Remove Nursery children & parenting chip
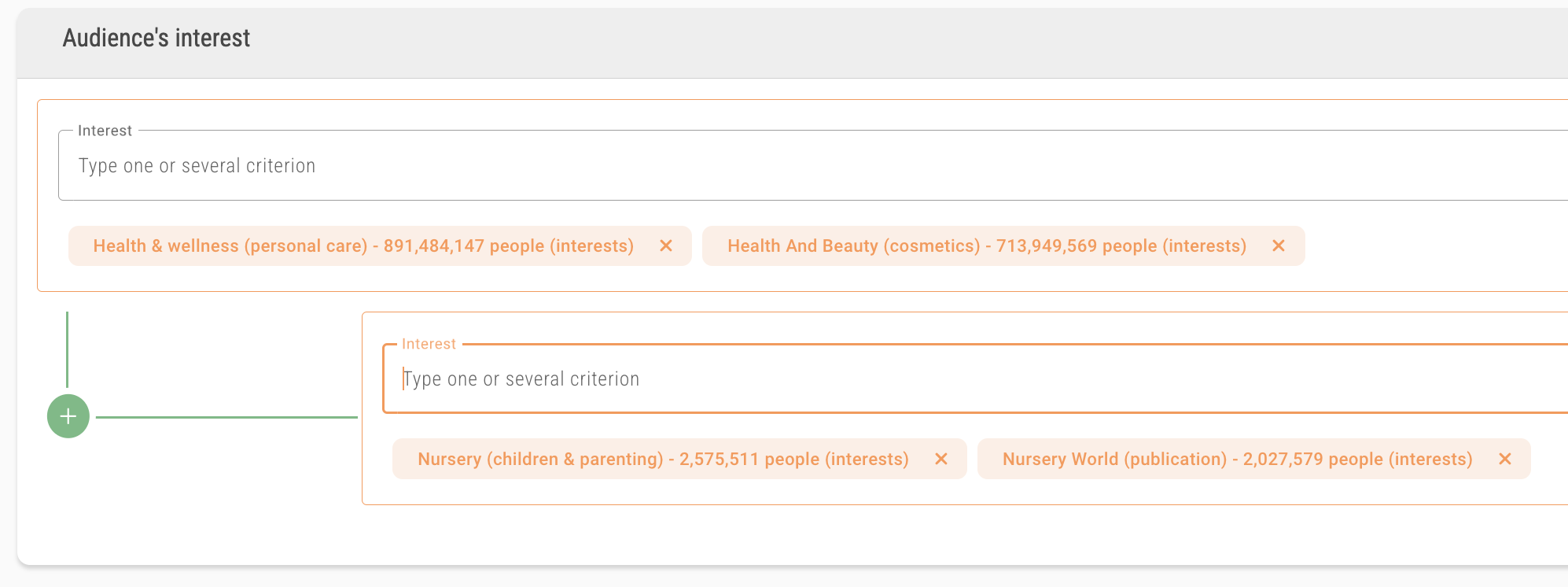This screenshot has width=1568, height=587. [940, 459]
